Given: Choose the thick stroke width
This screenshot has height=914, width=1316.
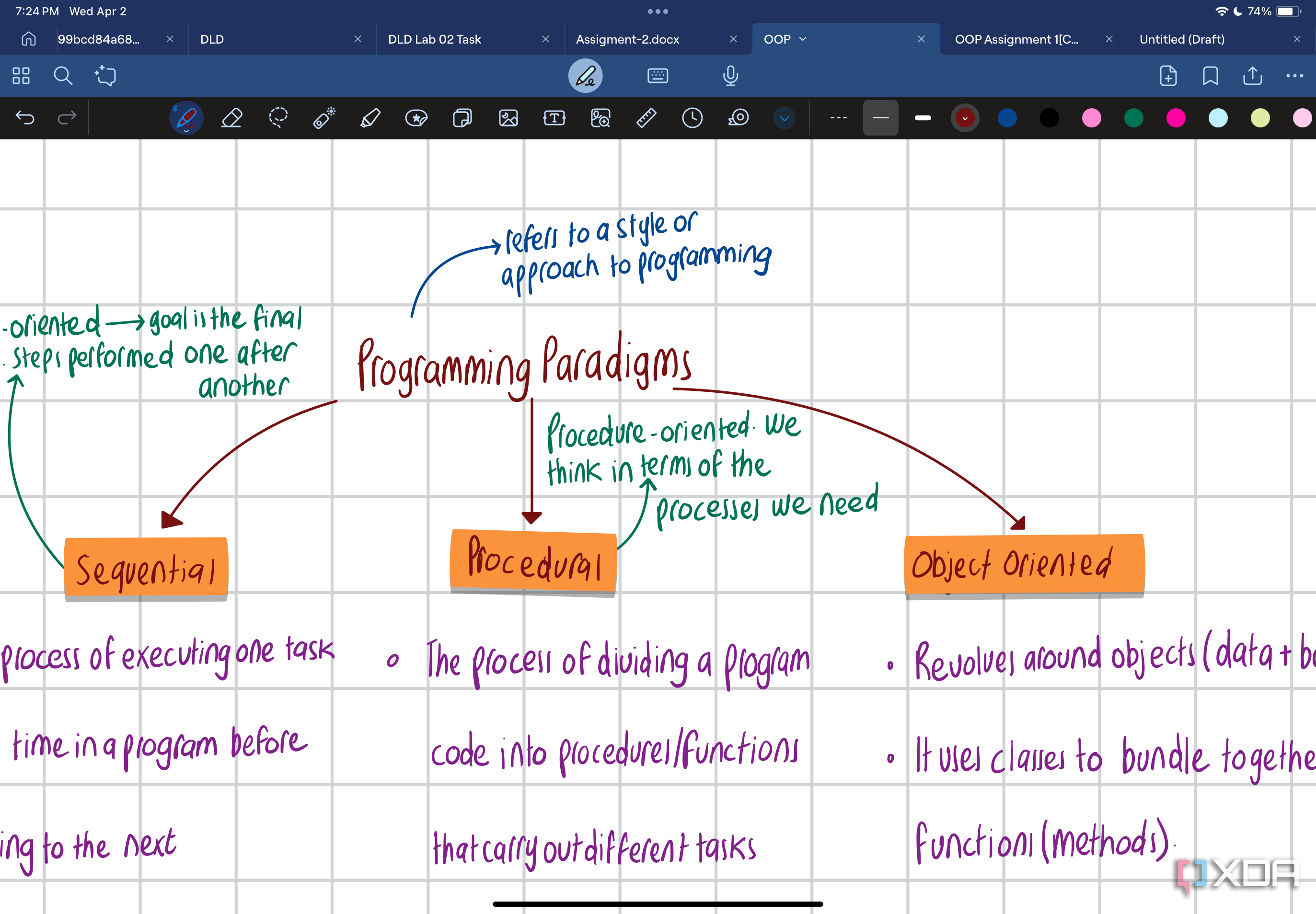Looking at the screenshot, I should [923, 118].
